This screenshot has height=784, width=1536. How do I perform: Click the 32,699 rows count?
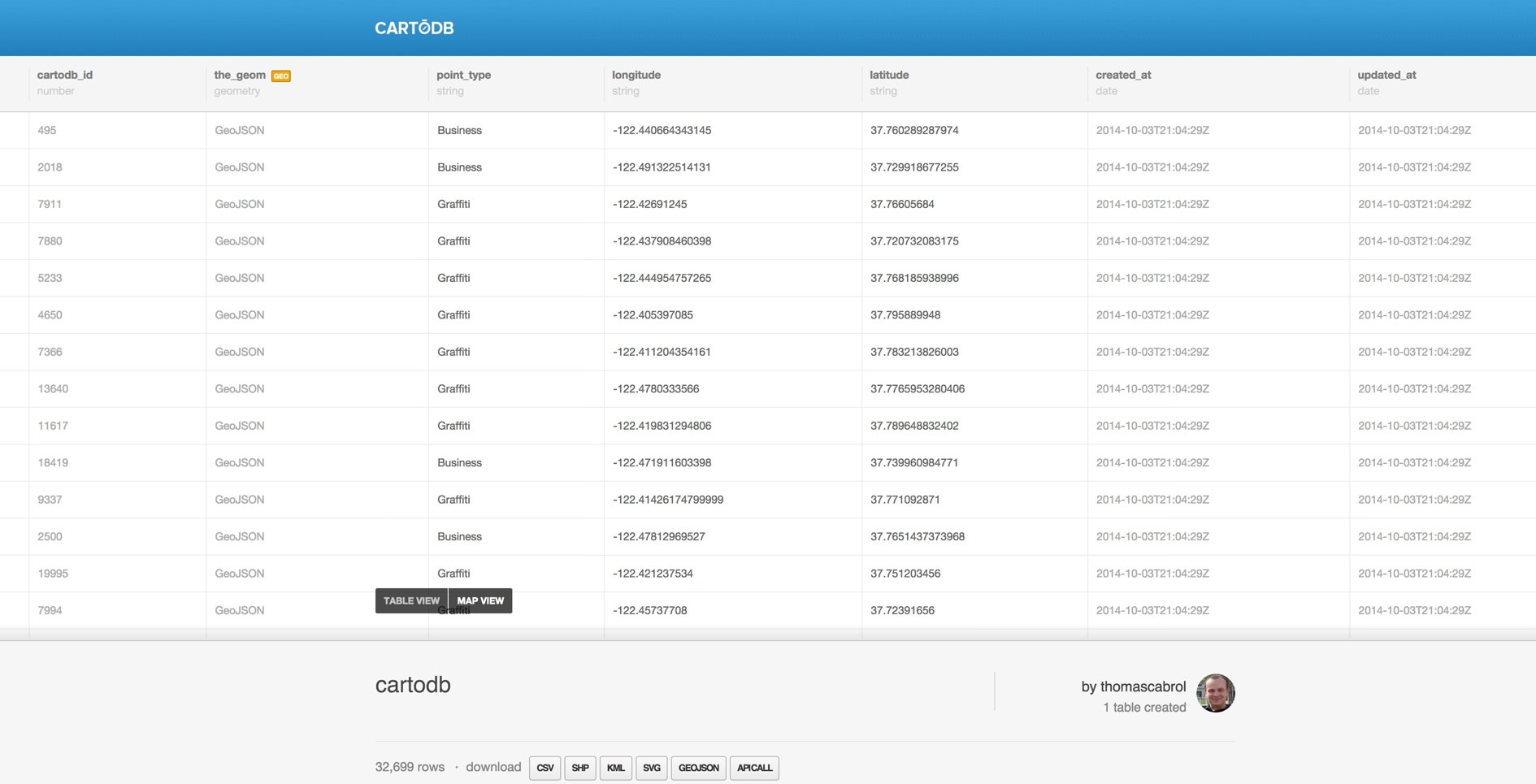(x=410, y=767)
